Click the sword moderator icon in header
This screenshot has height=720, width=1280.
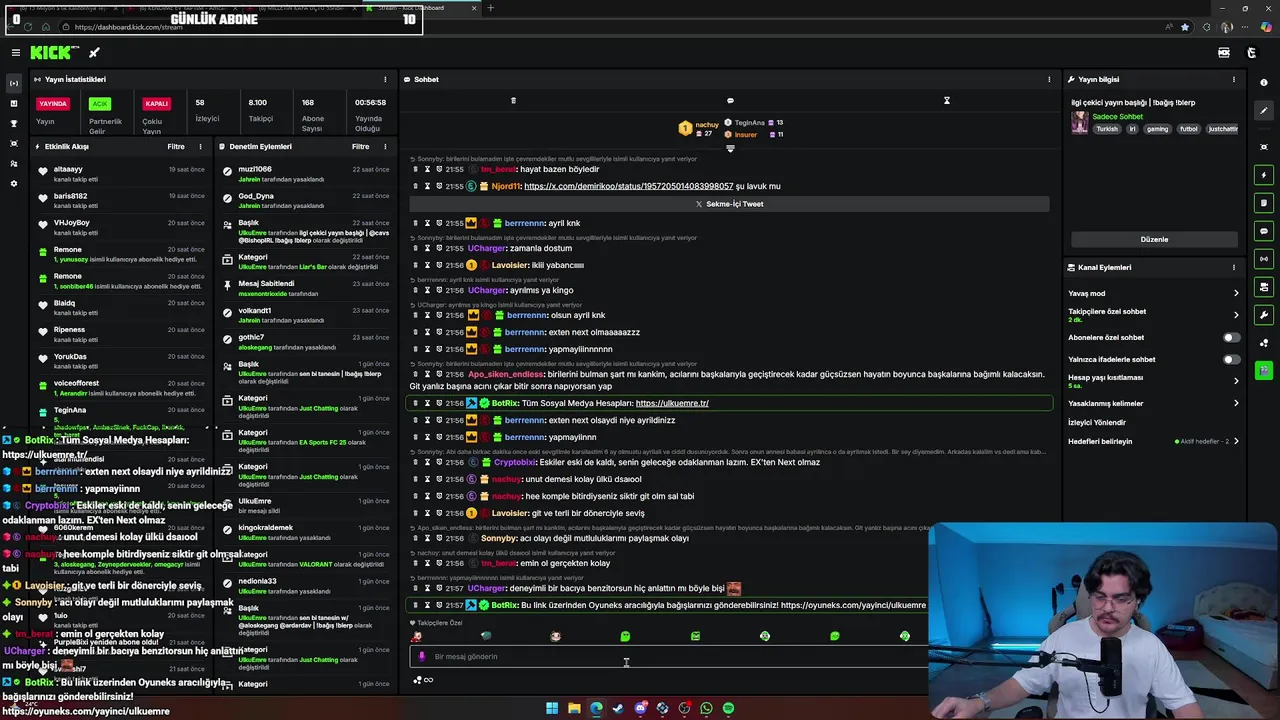(x=94, y=53)
